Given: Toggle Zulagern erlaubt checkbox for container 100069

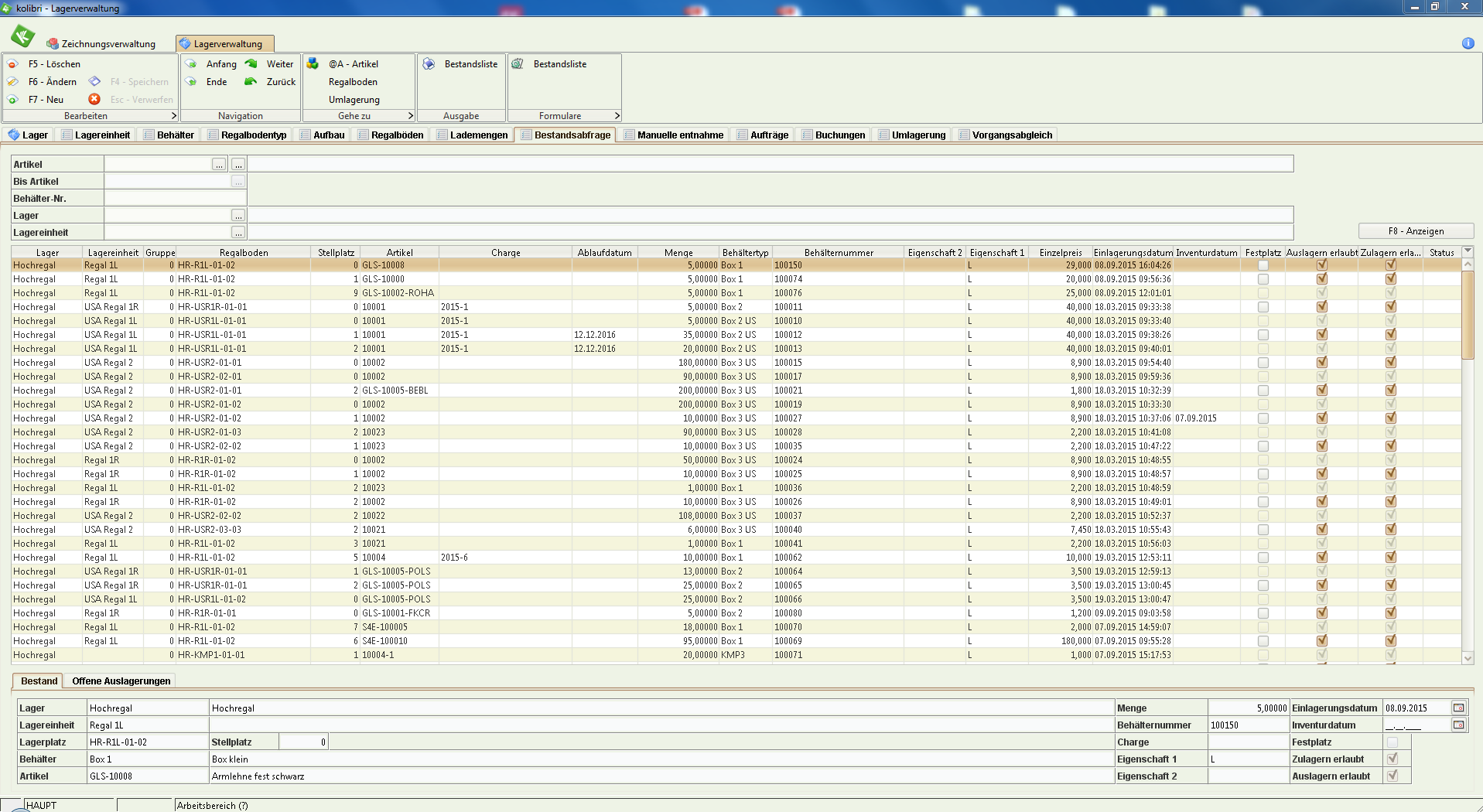Looking at the screenshot, I should tap(1391, 641).
